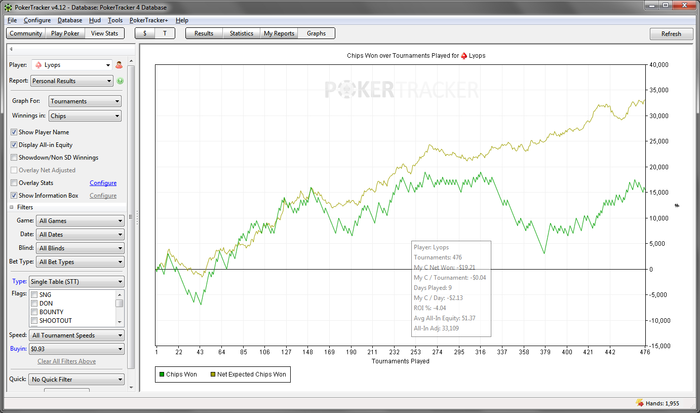Switch to the Play Poker tab

click(65, 33)
